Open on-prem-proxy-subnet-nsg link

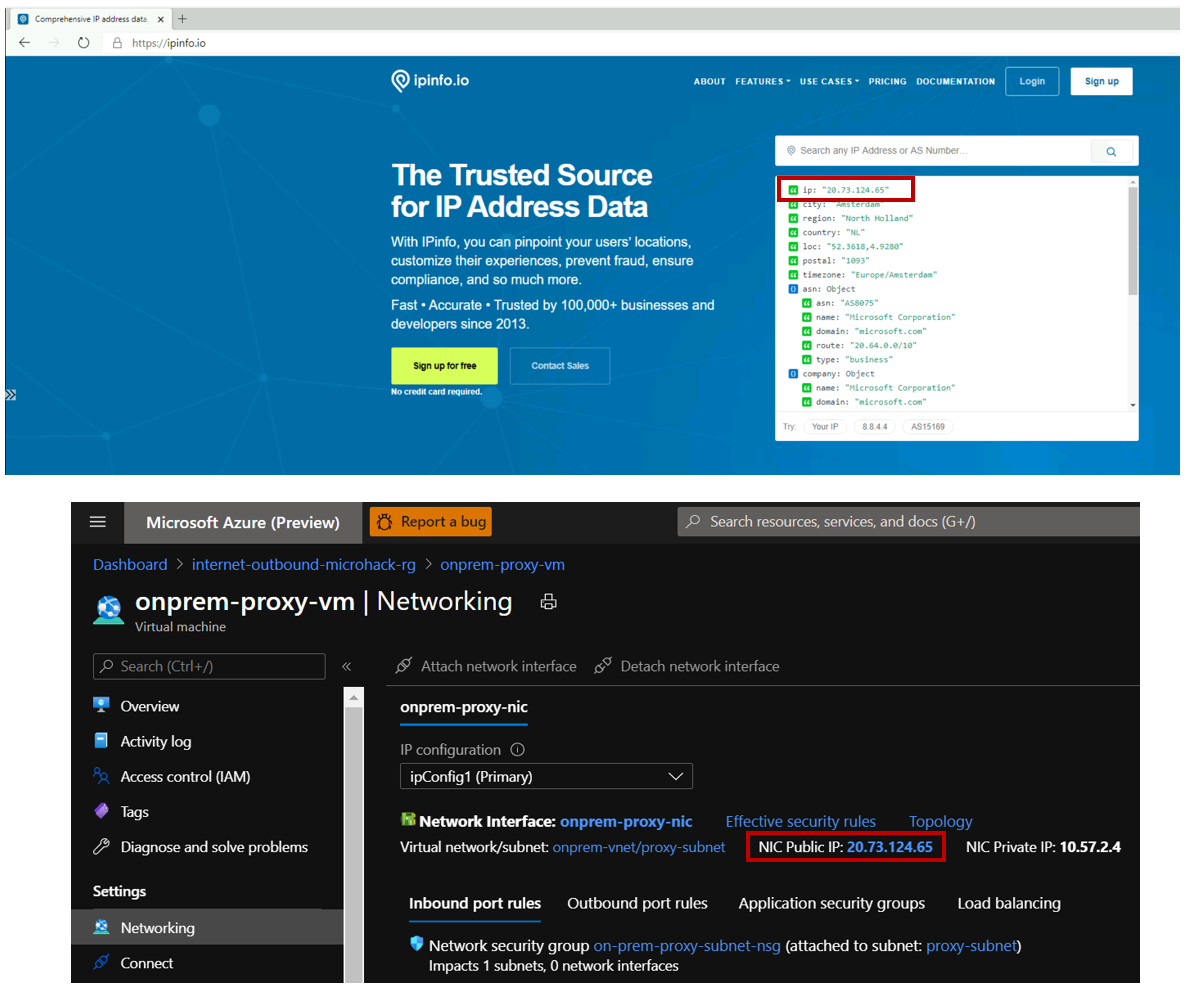click(x=687, y=945)
